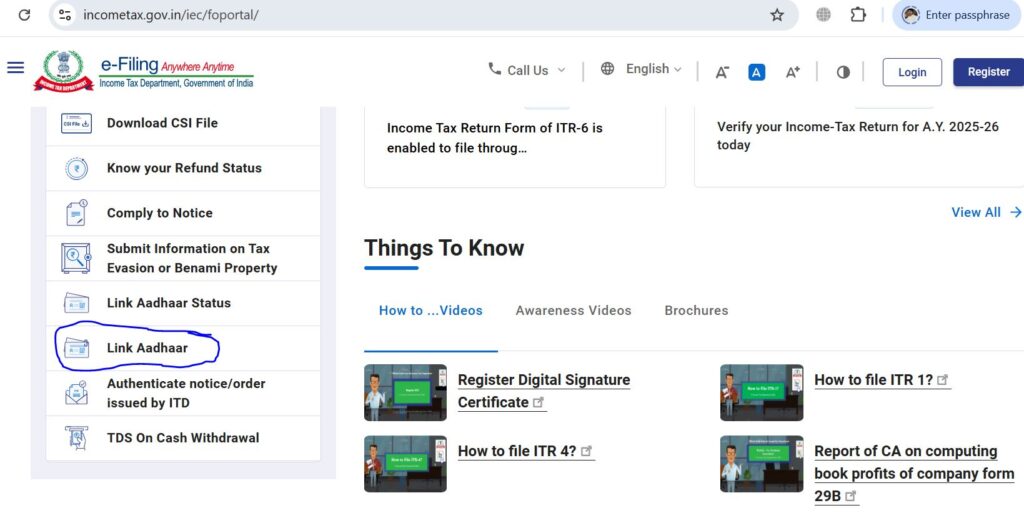Click the Comply to Notice icon
The image size is (1024, 518).
coord(77,213)
